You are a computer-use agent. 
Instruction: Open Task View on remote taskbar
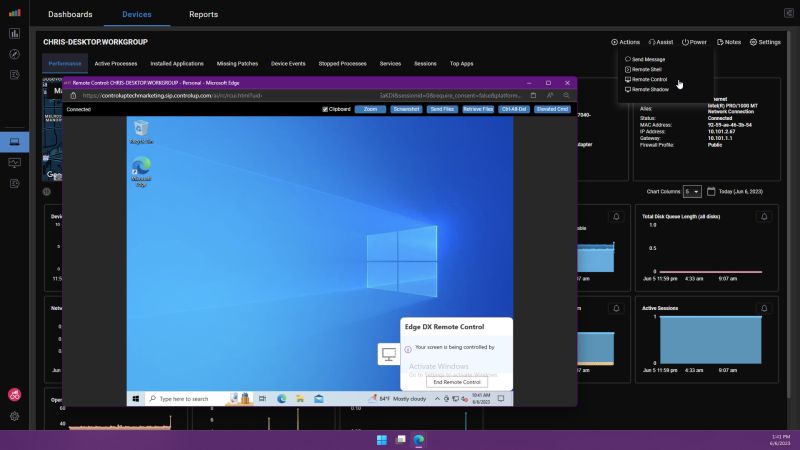(262, 399)
